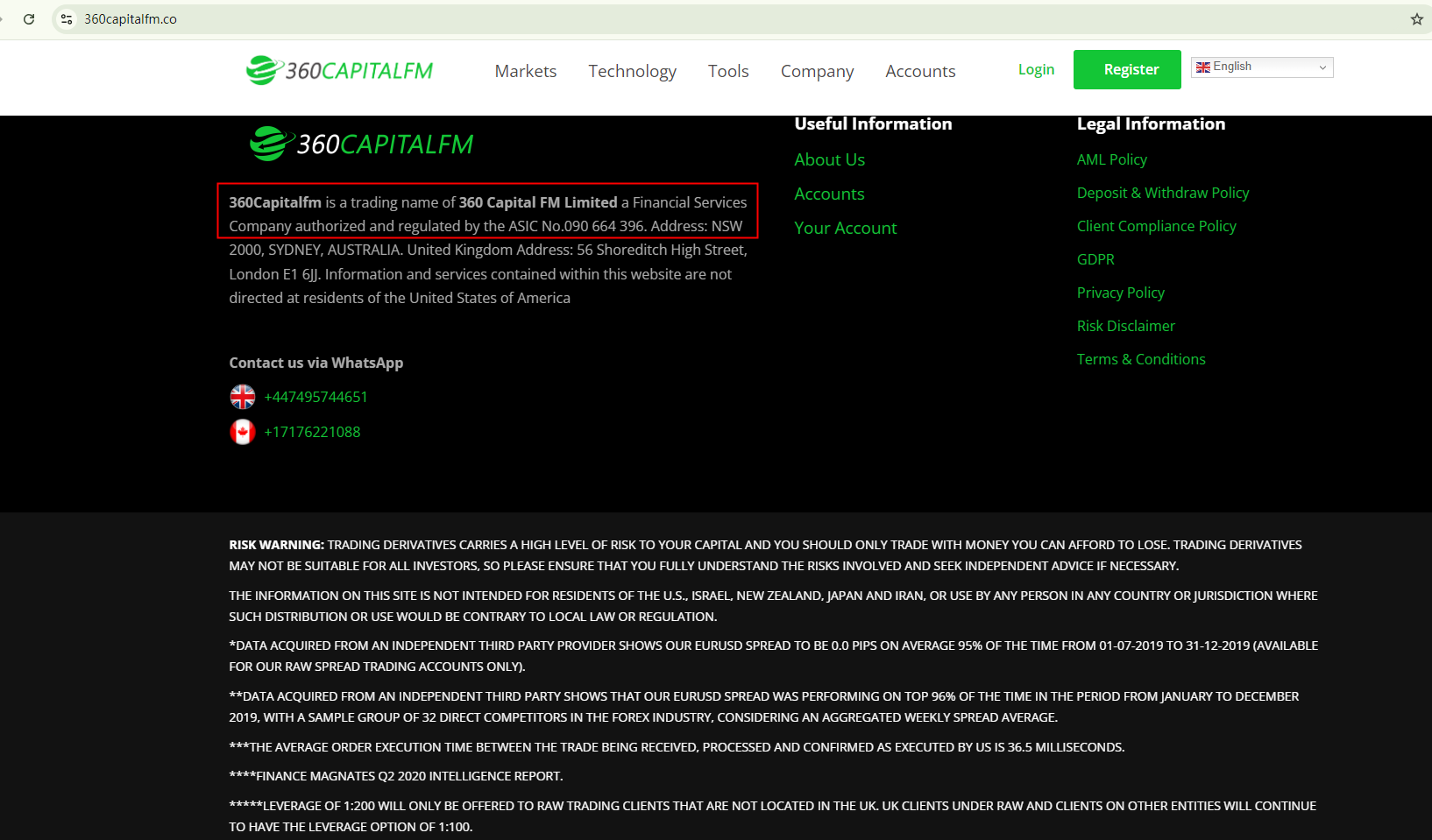This screenshot has height=840, width=1432.
Task: Click the 360CapitalFM footer logo
Action: coord(361,144)
